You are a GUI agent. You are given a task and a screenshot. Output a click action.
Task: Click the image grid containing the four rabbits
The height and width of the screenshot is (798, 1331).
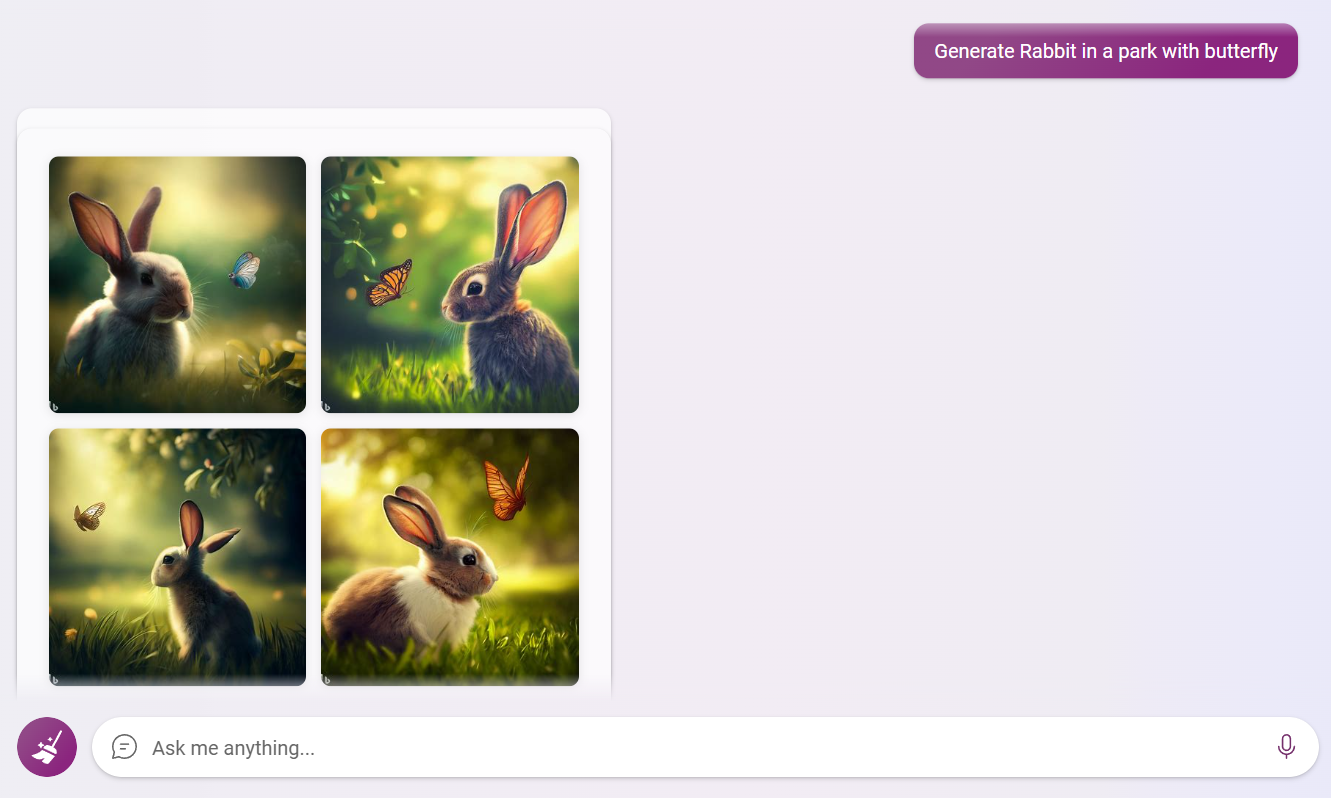point(313,420)
